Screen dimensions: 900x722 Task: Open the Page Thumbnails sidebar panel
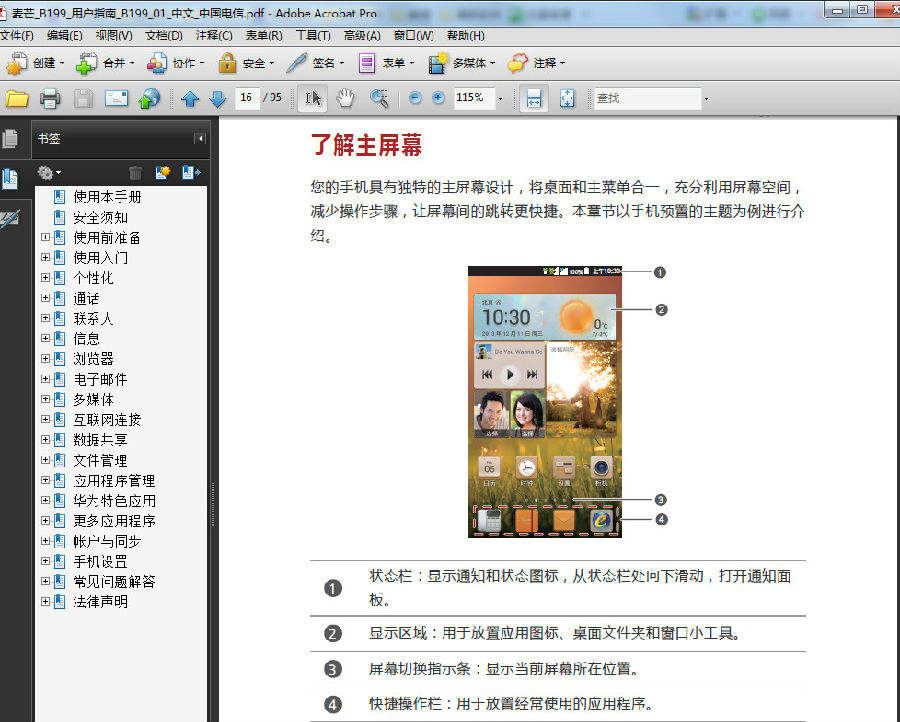click(12, 139)
